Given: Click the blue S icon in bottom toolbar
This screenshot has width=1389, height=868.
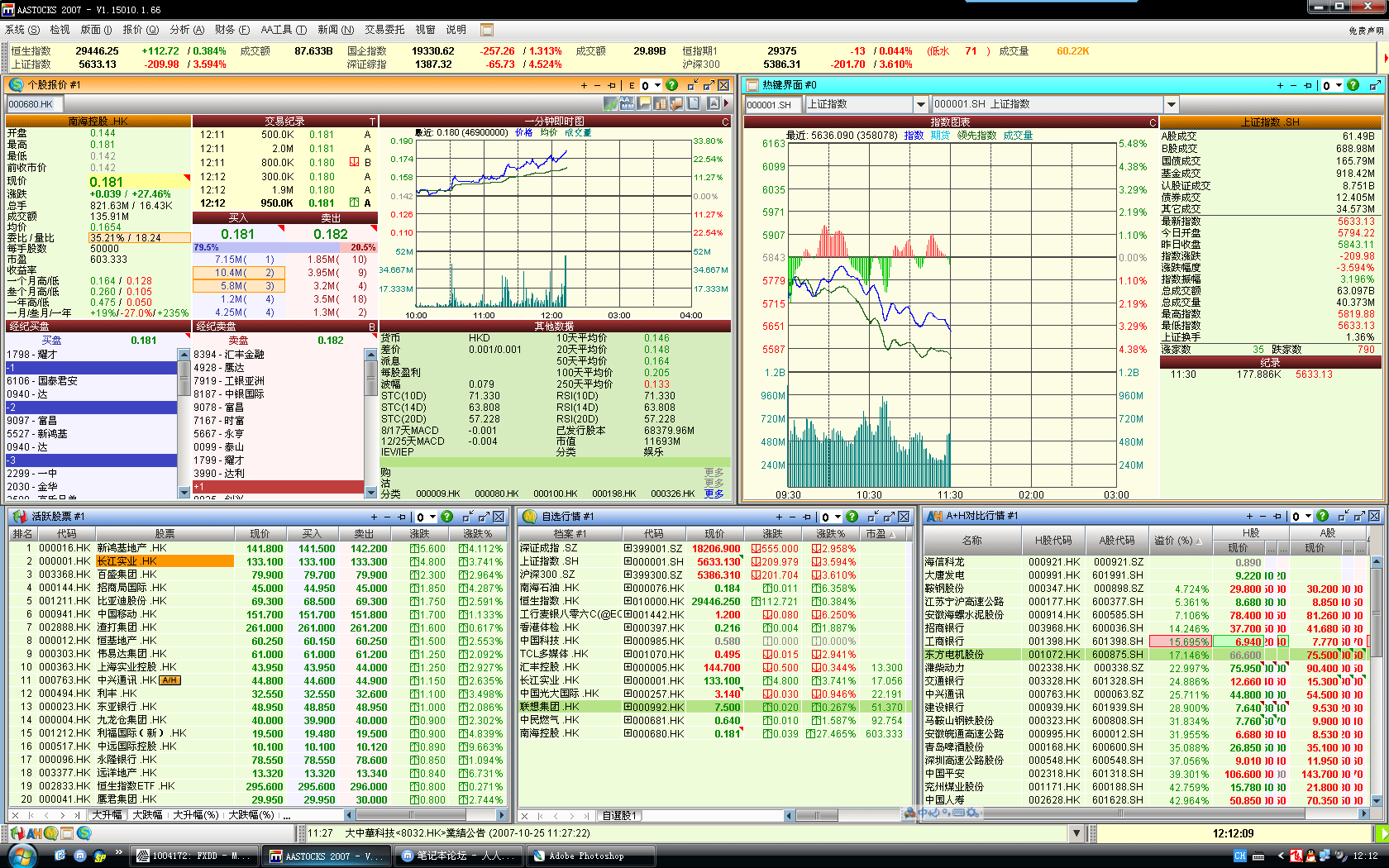Looking at the screenshot, I should click(84, 833).
